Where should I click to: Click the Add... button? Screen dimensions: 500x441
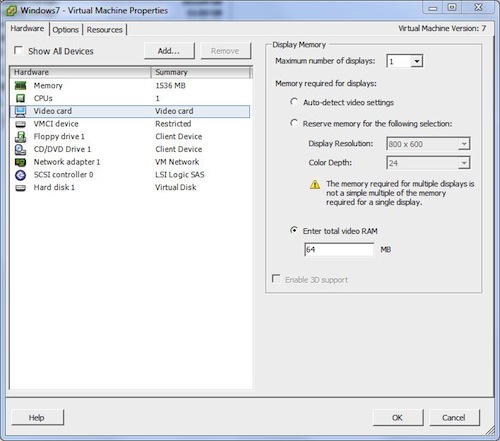point(169,51)
